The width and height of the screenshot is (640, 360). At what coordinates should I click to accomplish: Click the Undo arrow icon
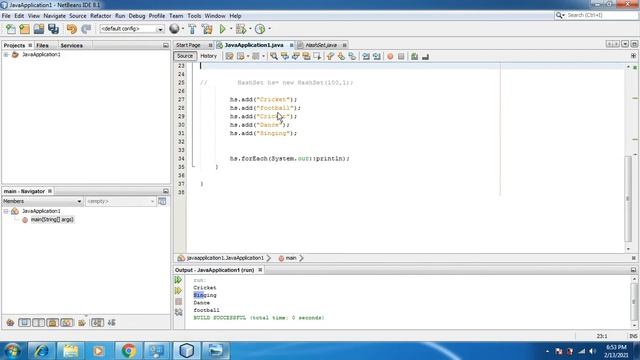[72, 29]
